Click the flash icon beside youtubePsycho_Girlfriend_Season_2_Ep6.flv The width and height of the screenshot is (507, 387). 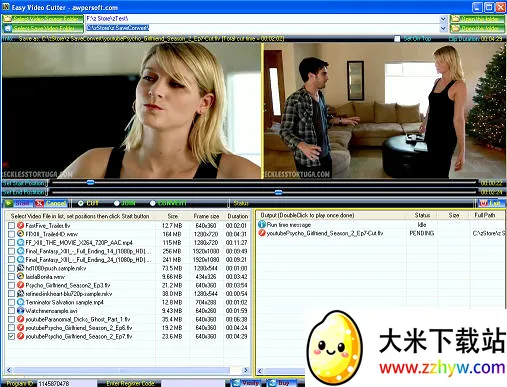(x=21, y=327)
